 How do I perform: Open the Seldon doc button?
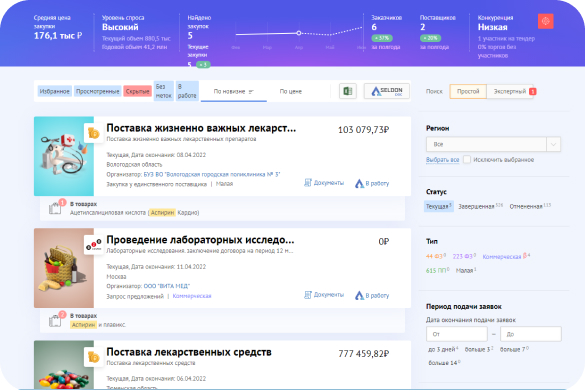click(387, 91)
